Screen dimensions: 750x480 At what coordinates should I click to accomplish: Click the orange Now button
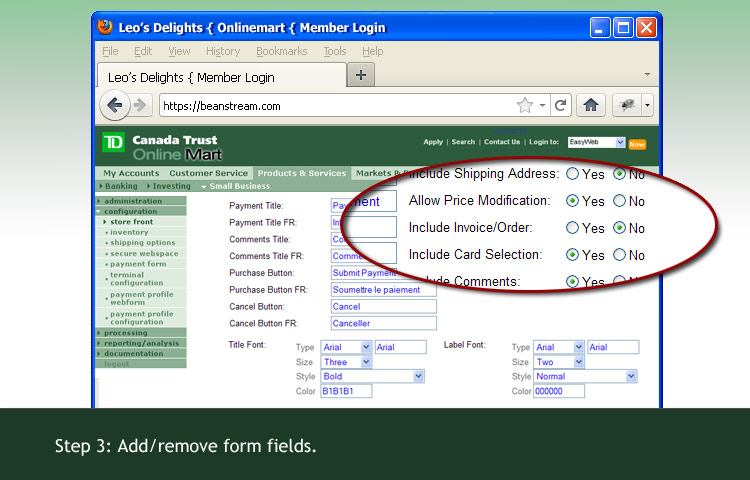tap(637, 144)
